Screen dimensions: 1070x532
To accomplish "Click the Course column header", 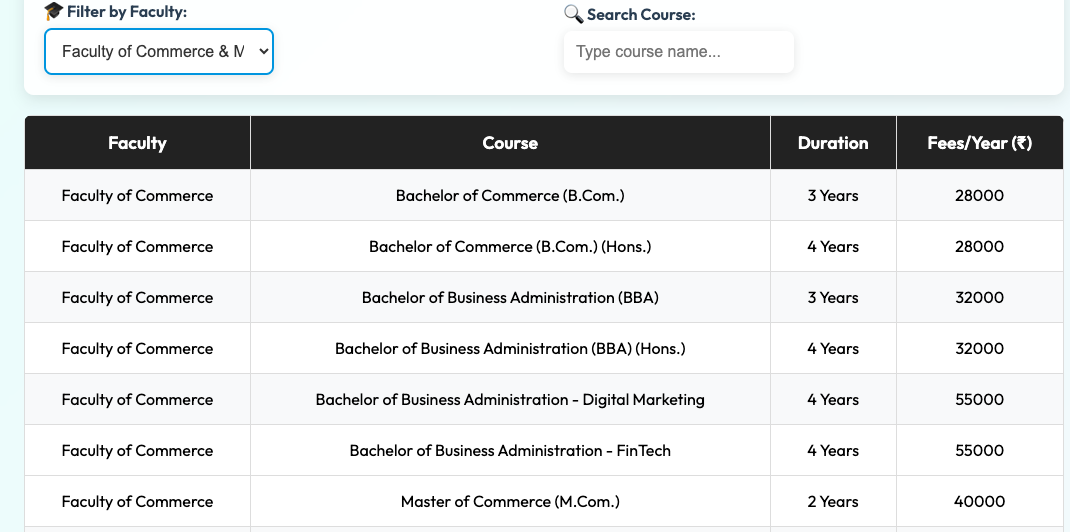I will (510, 143).
